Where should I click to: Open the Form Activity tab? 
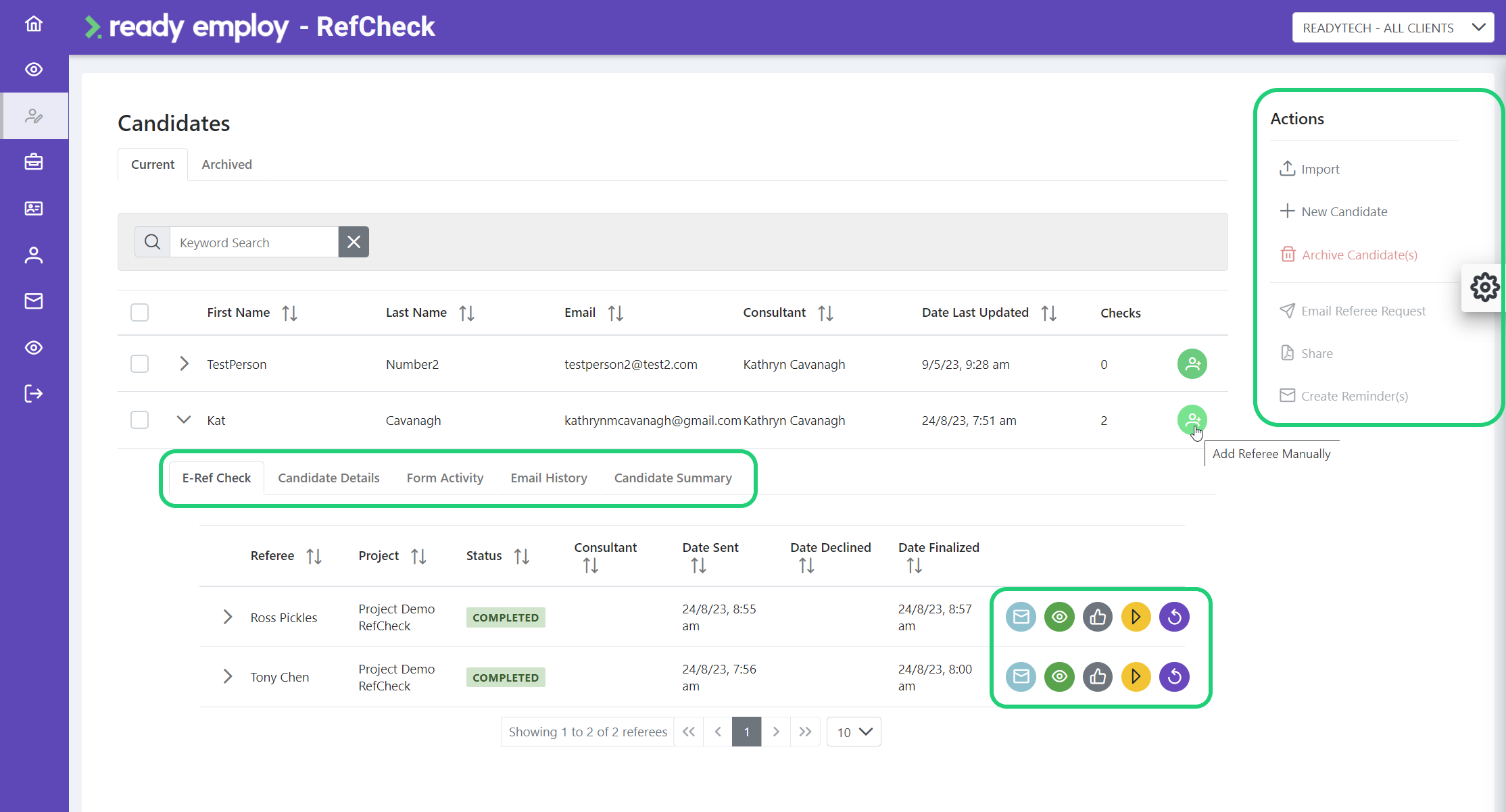coord(445,478)
